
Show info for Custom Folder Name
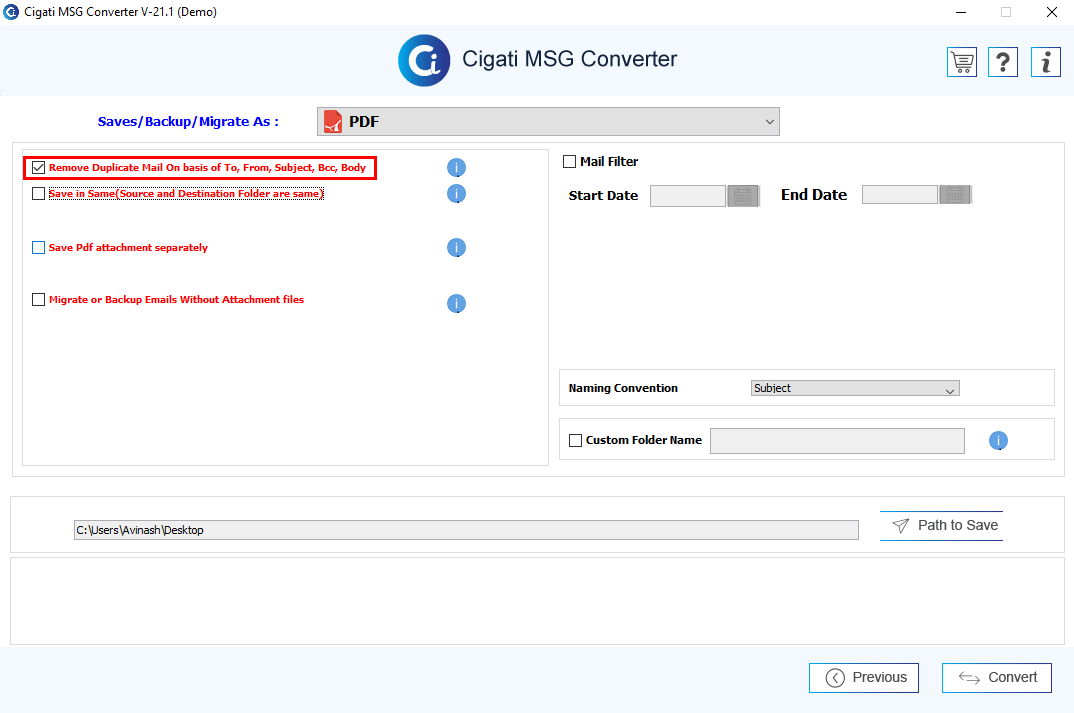click(998, 440)
